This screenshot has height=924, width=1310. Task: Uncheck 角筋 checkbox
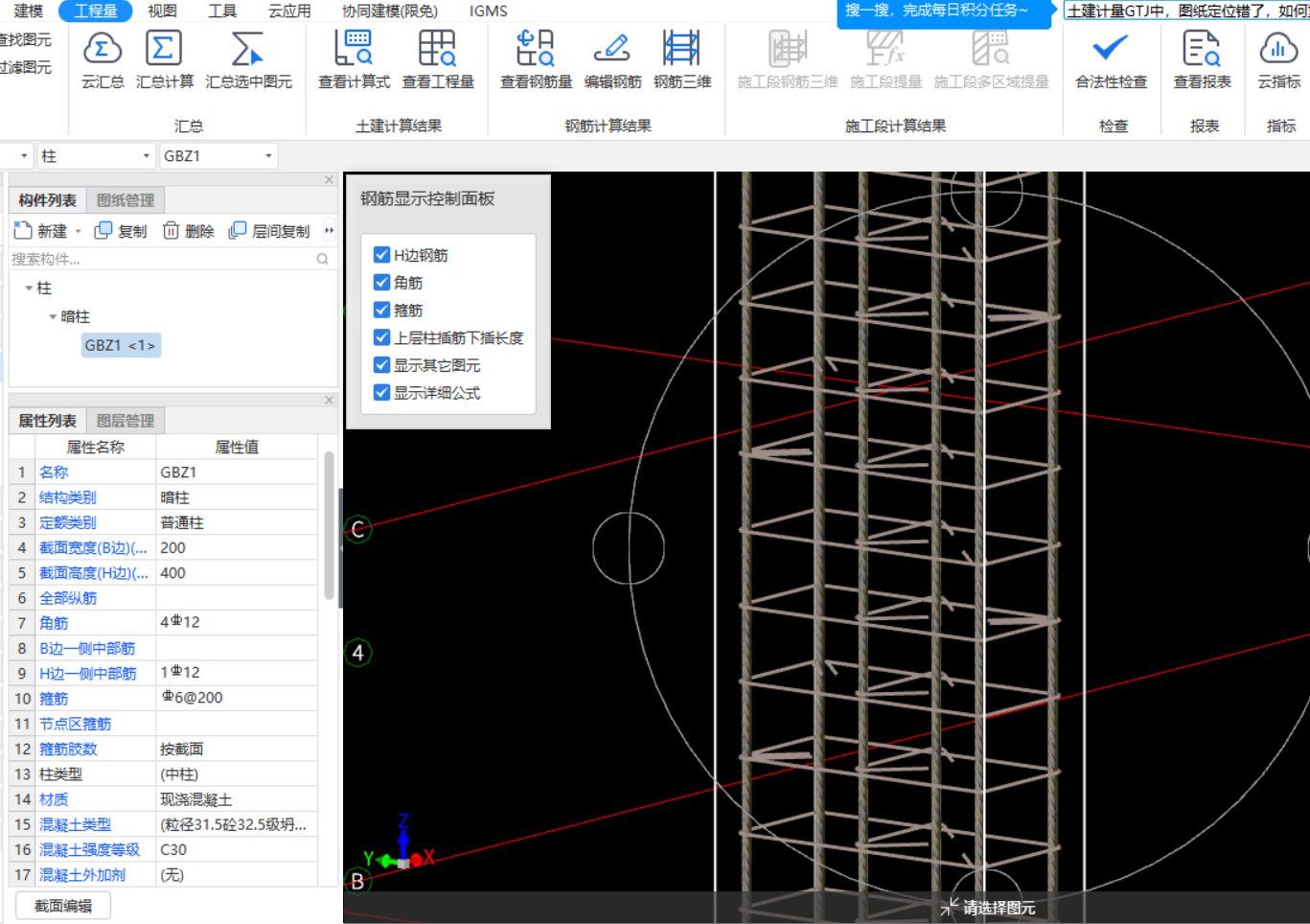click(381, 282)
